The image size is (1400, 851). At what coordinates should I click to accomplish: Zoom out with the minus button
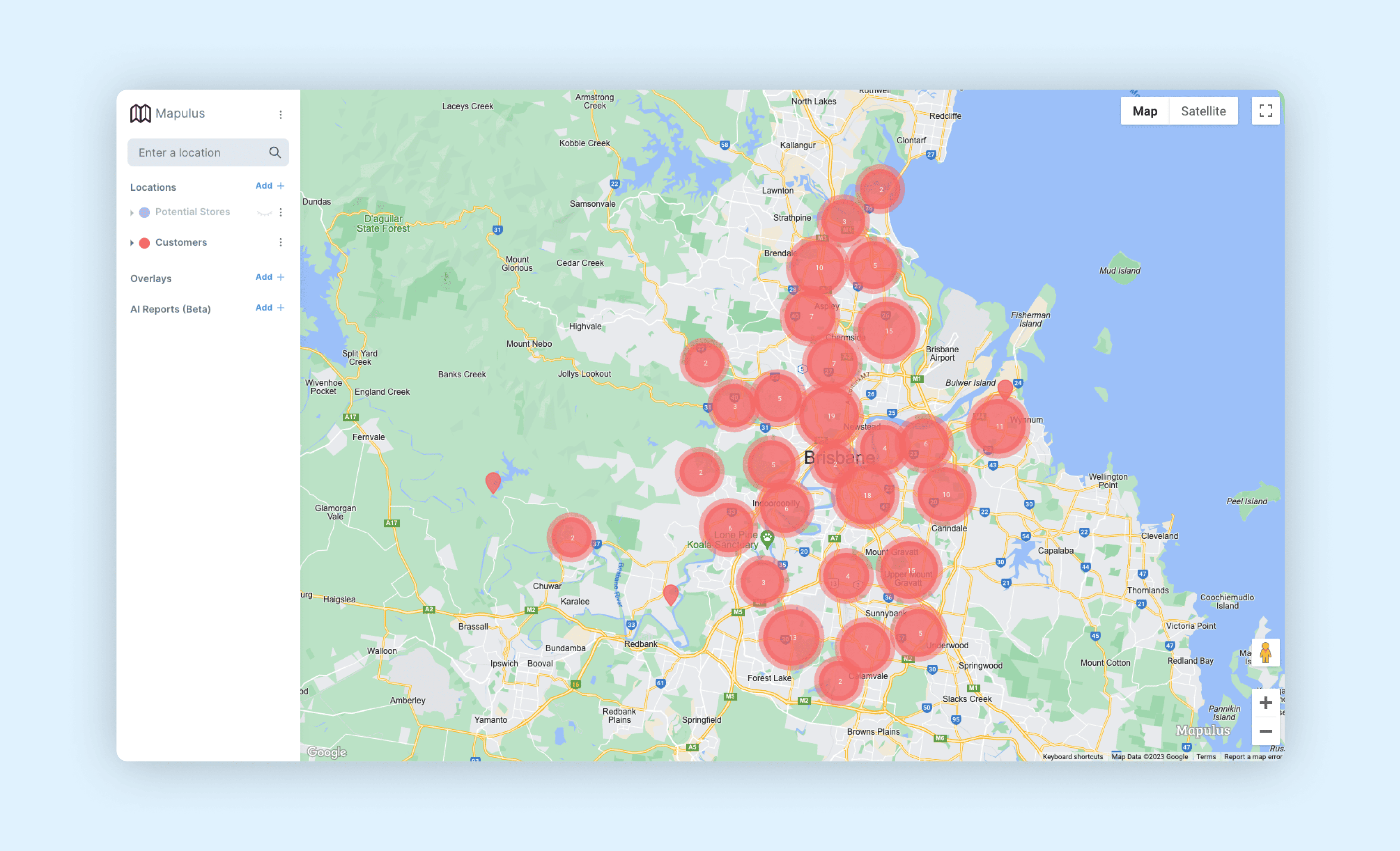(1265, 731)
